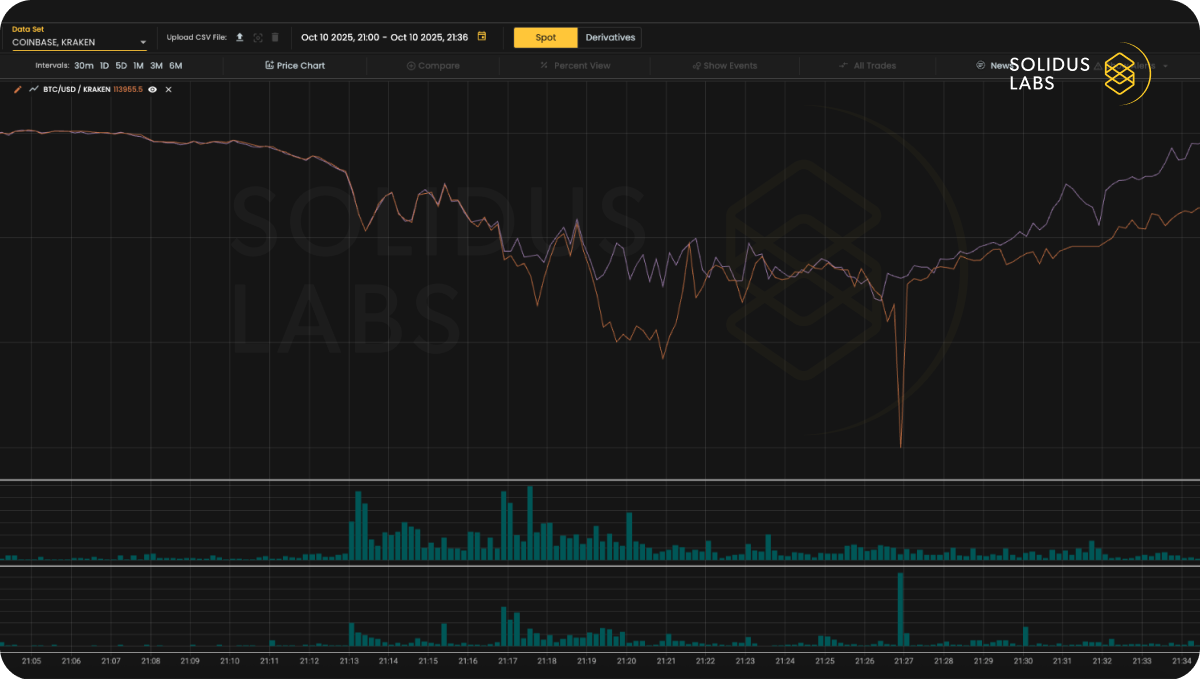
Task: Click the Upload CSV File label
Action: [197, 37]
